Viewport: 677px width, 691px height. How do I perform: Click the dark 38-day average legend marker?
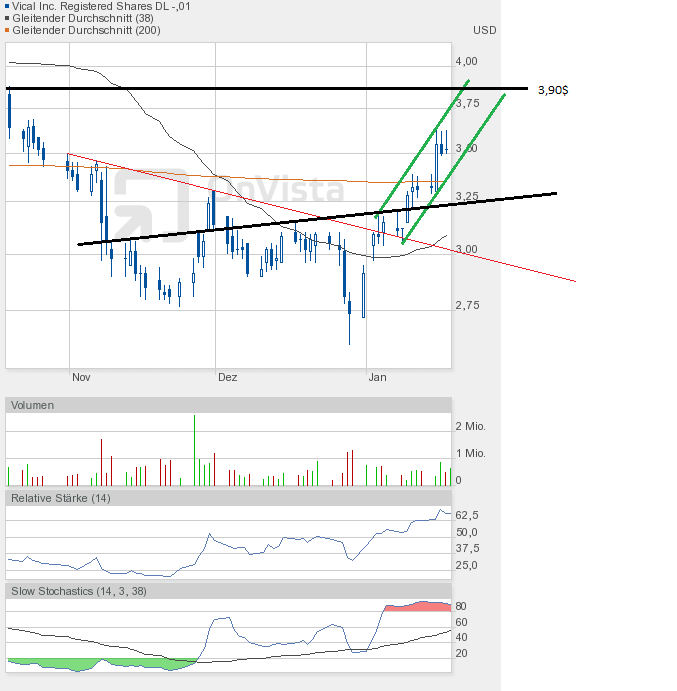pos(8,18)
